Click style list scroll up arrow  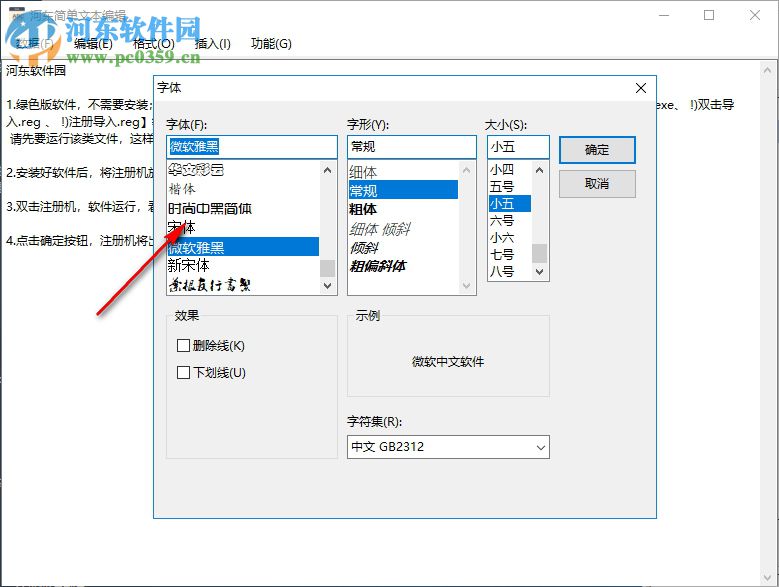(466, 171)
